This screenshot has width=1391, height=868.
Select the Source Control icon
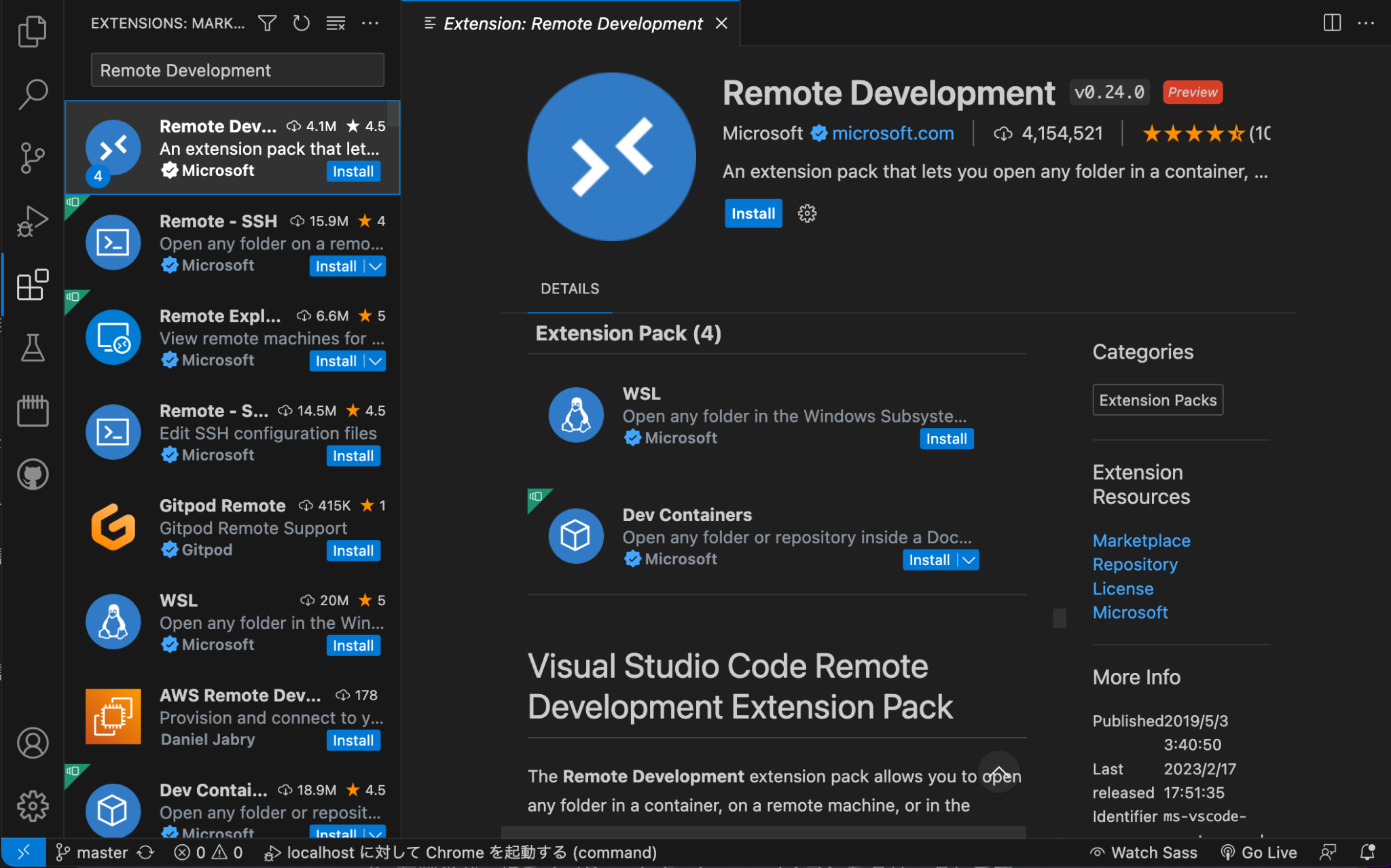click(x=31, y=157)
